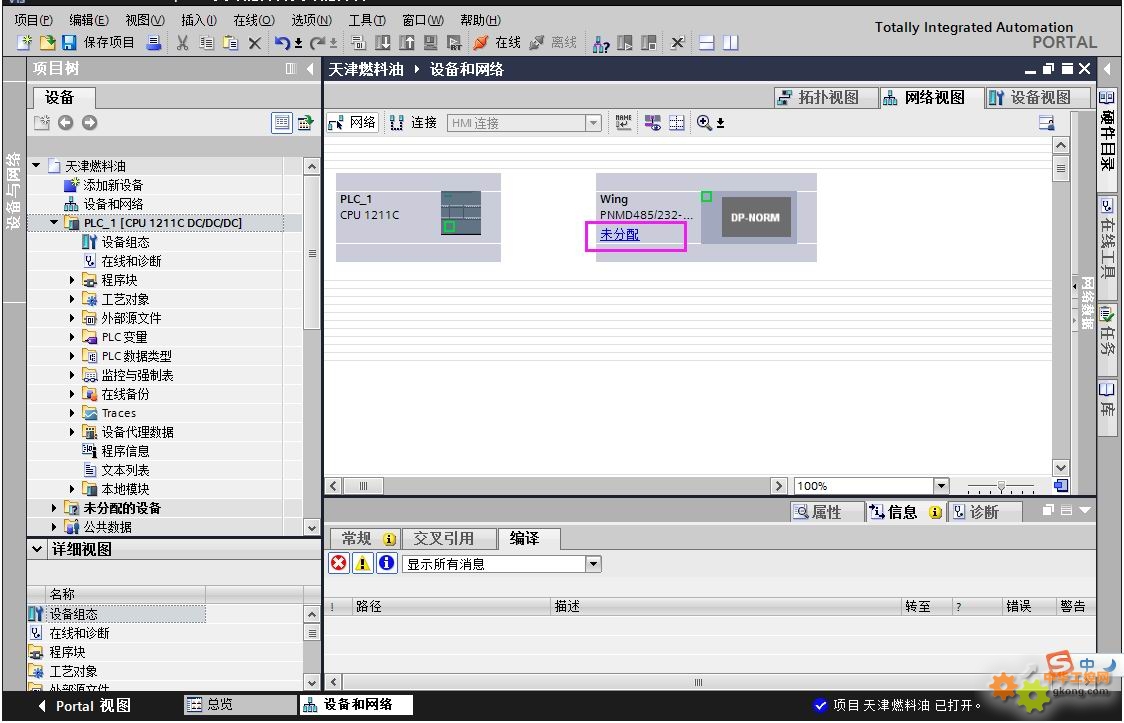Expand the 工艺对象 folder
Viewport: 1124px width, 723px height.
coord(72,299)
